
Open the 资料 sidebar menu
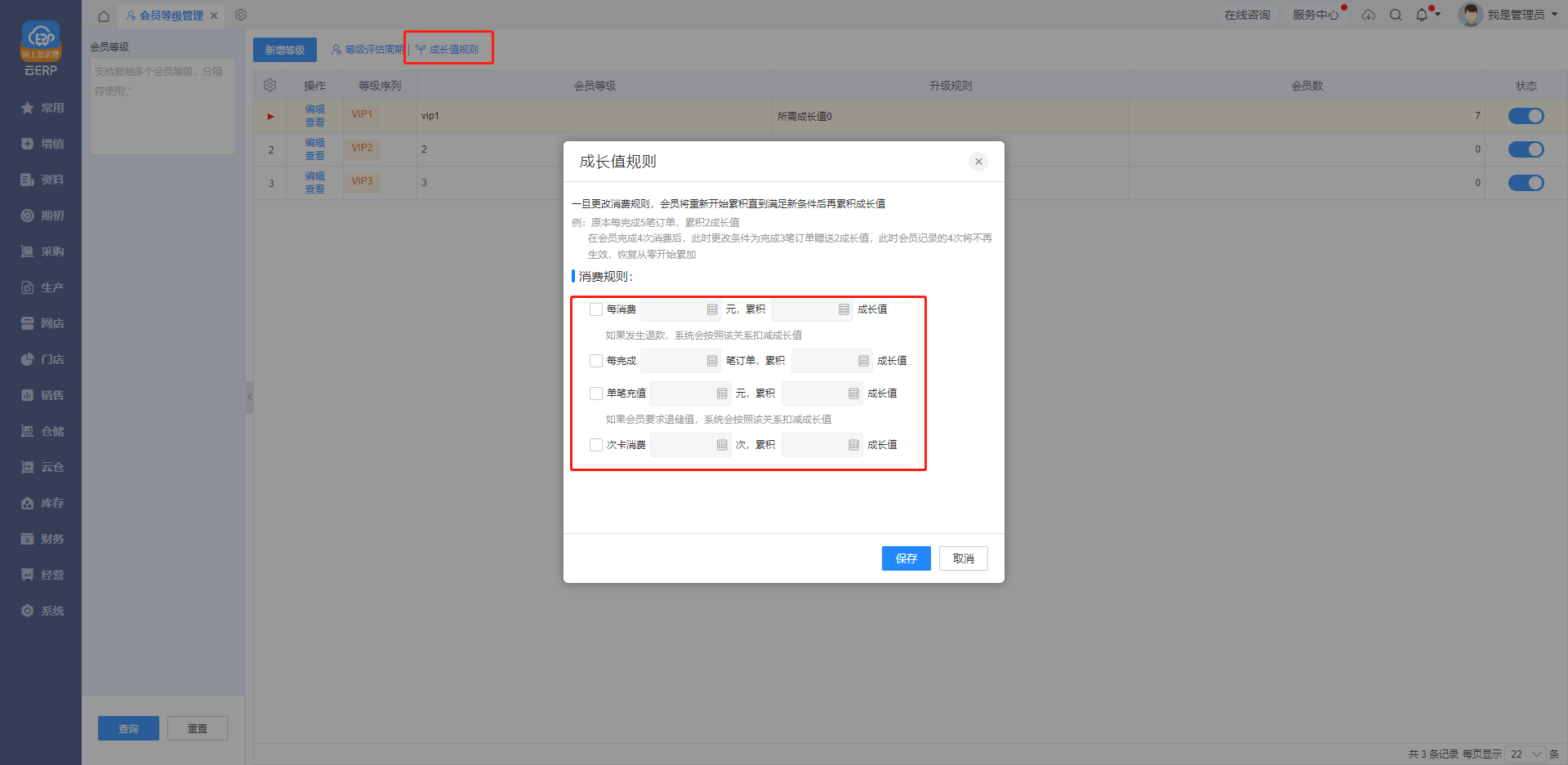pyautogui.click(x=41, y=180)
